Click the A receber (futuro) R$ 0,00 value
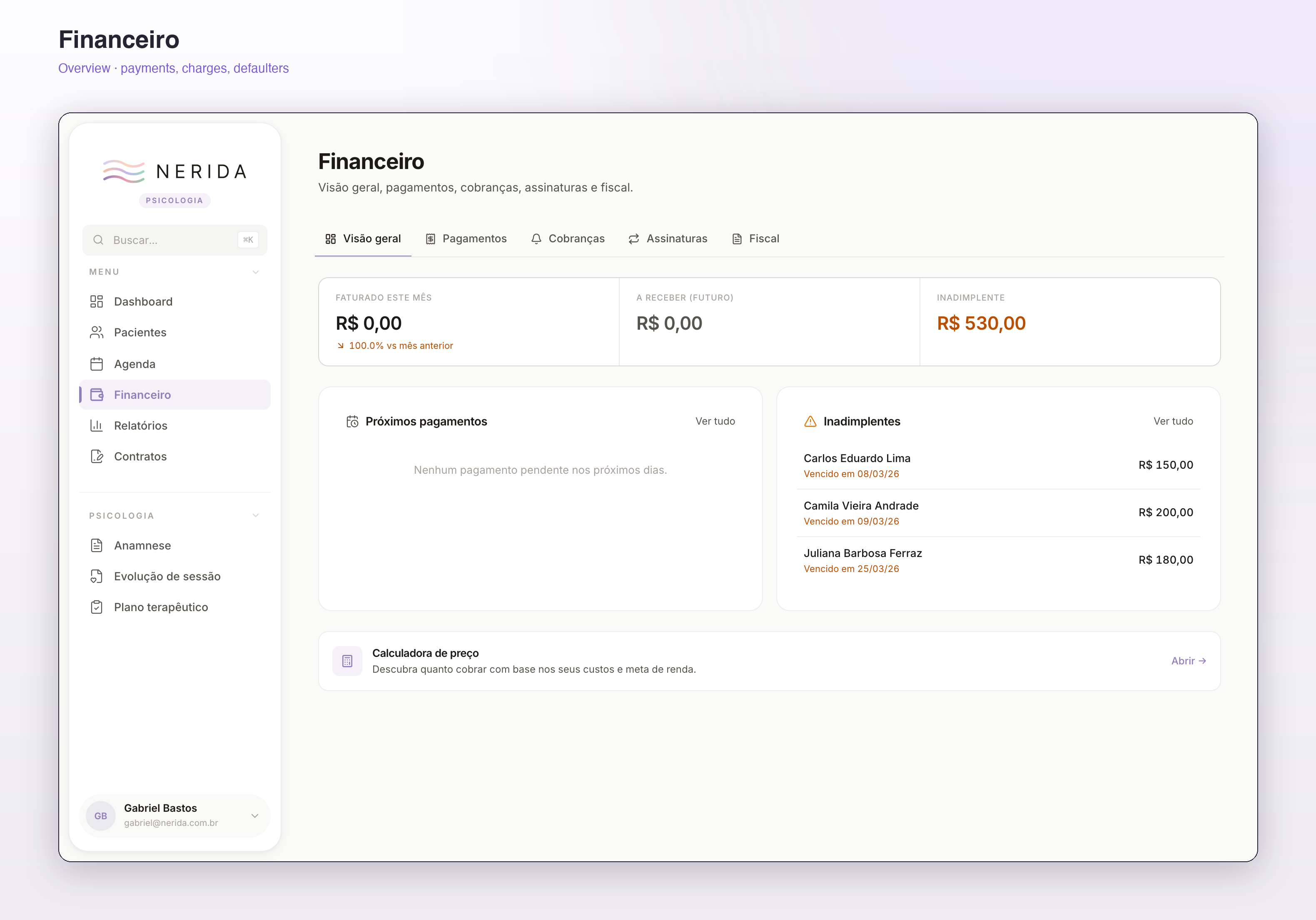This screenshot has width=1316, height=920. pos(669,323)
